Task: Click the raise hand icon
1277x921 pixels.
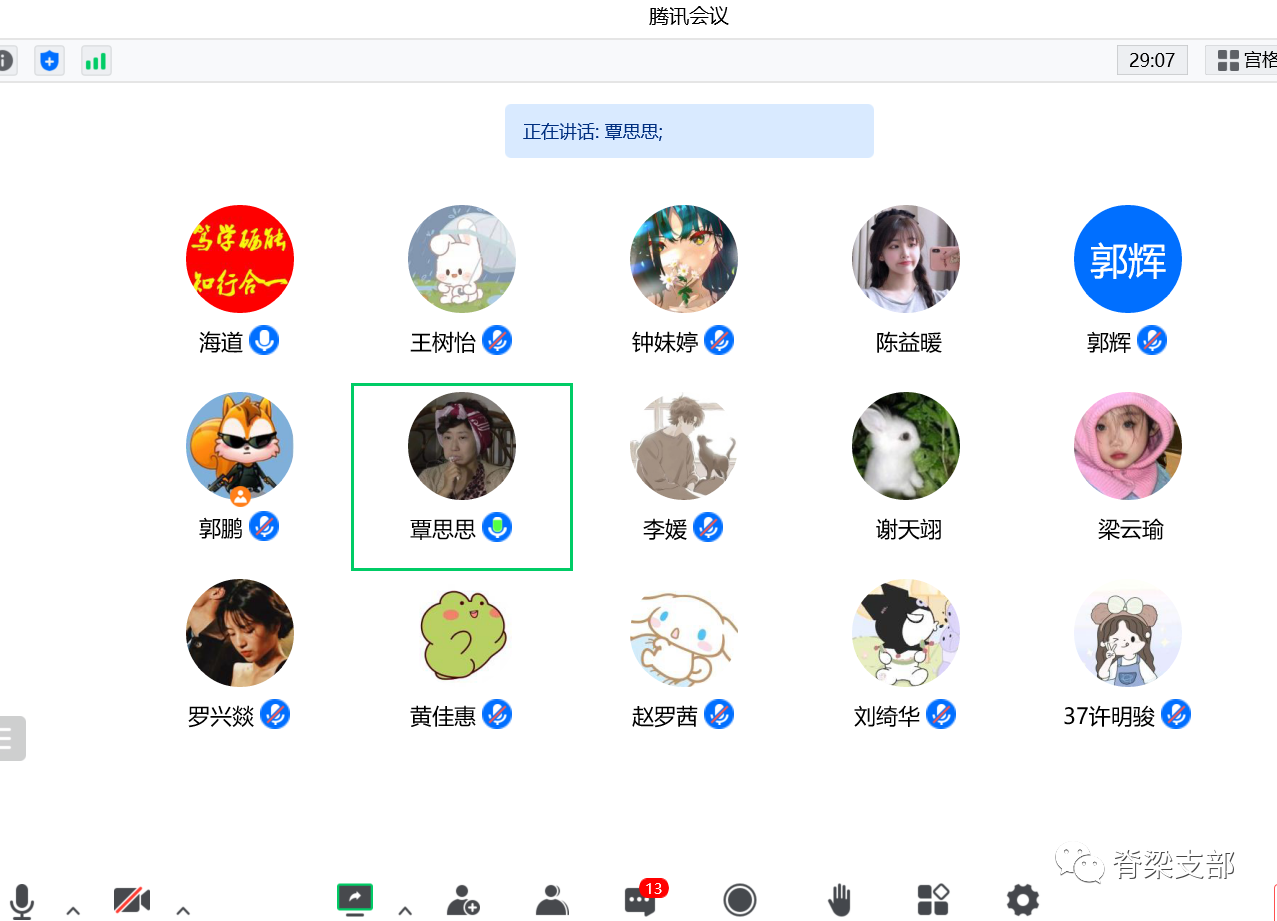Action: (840, 900)
